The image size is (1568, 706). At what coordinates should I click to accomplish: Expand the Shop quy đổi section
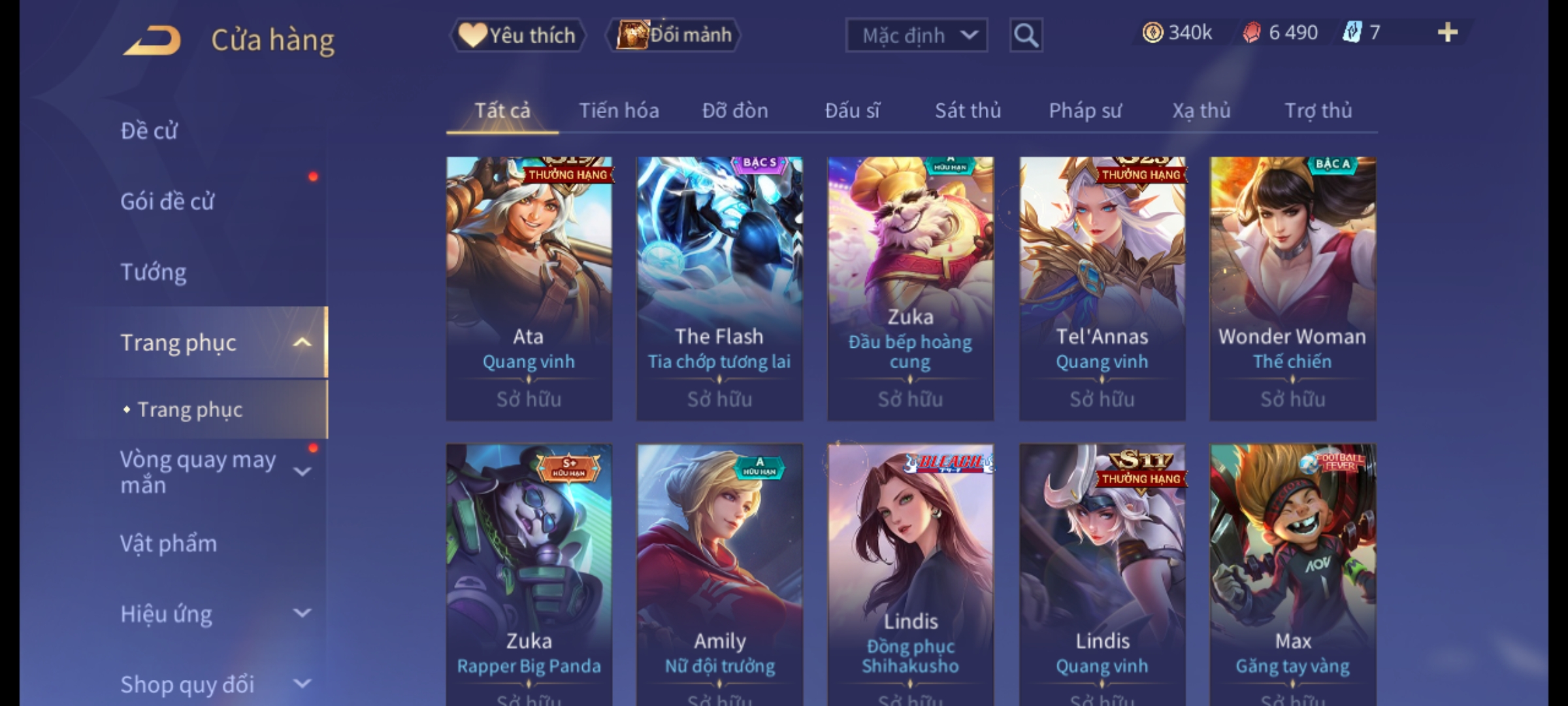[x=302, y=684]
